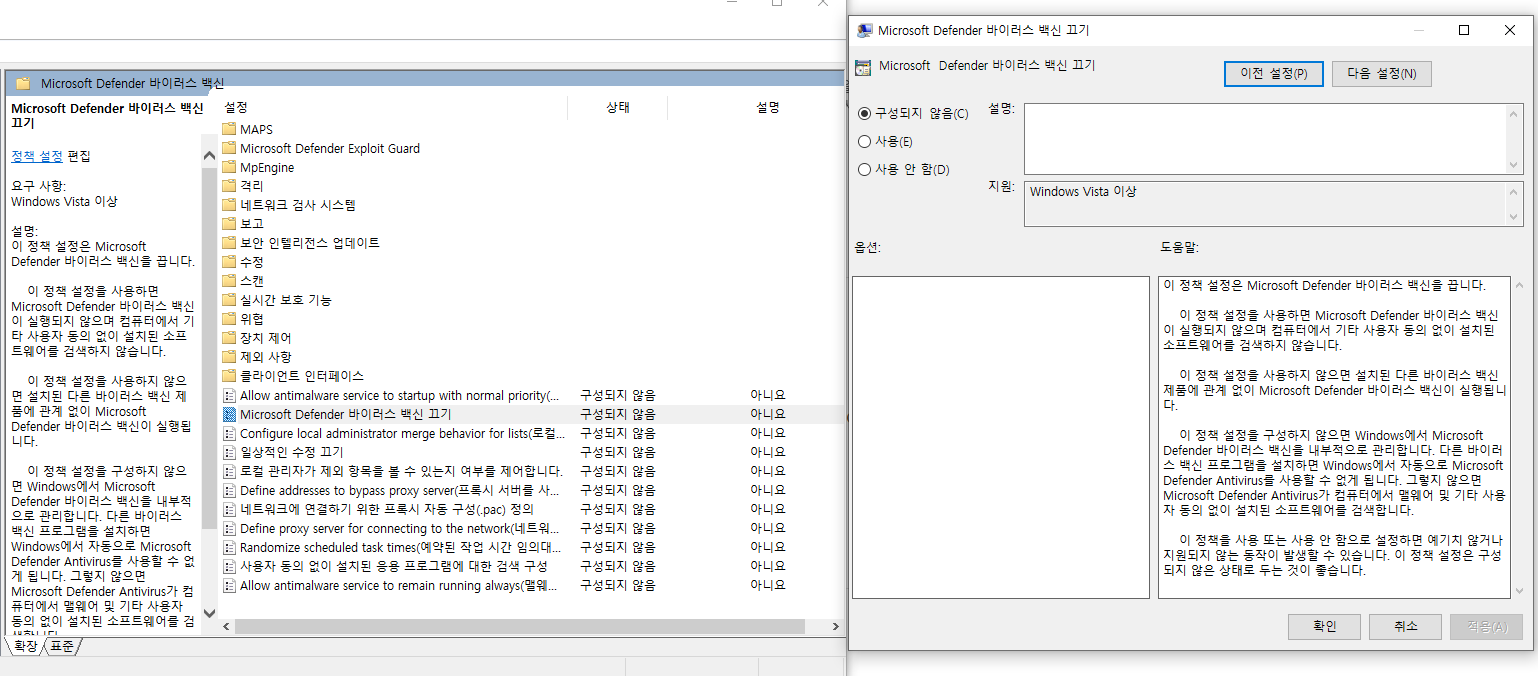Image resolution: width=1538 pixels, height=676 pixels.
Task: Select the 사용자 동의 없이 설치된 응용 프로그램 row
Action: (532, 566)
